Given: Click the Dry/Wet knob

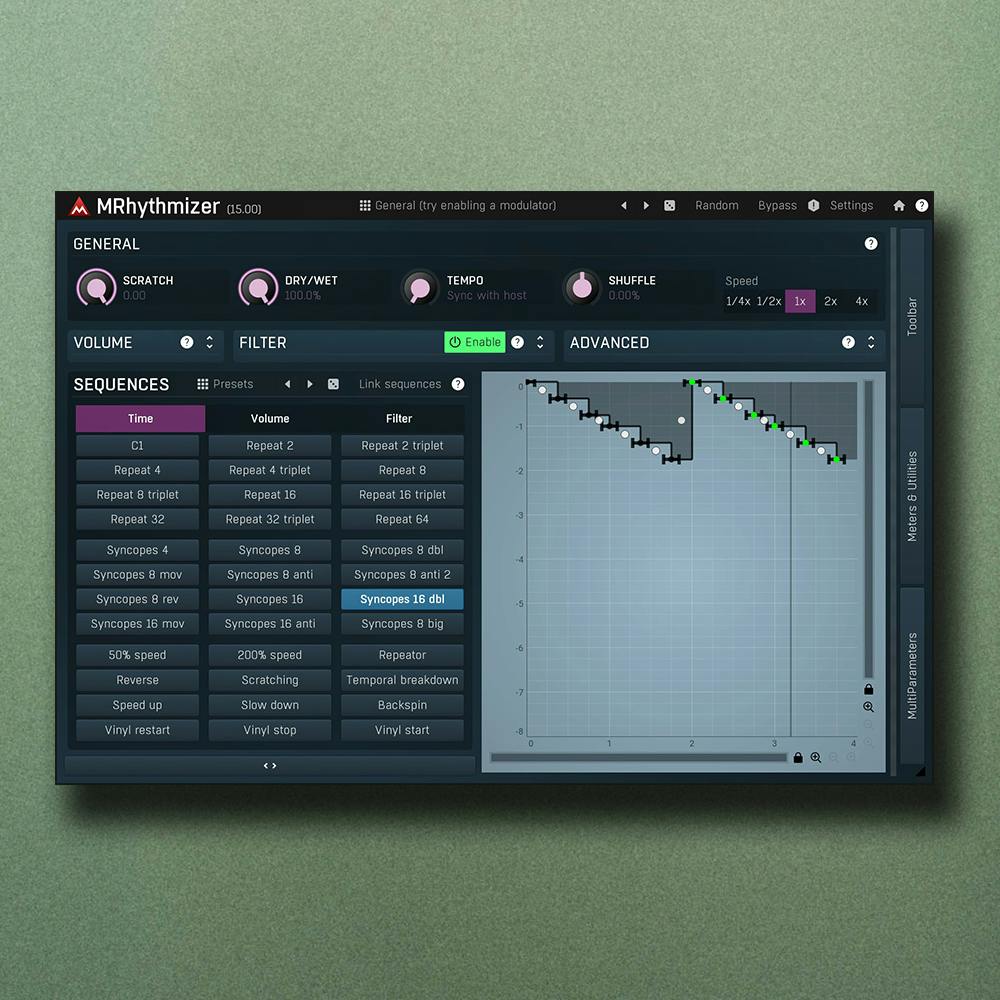Looking at the screenshot, I should 258,289.
